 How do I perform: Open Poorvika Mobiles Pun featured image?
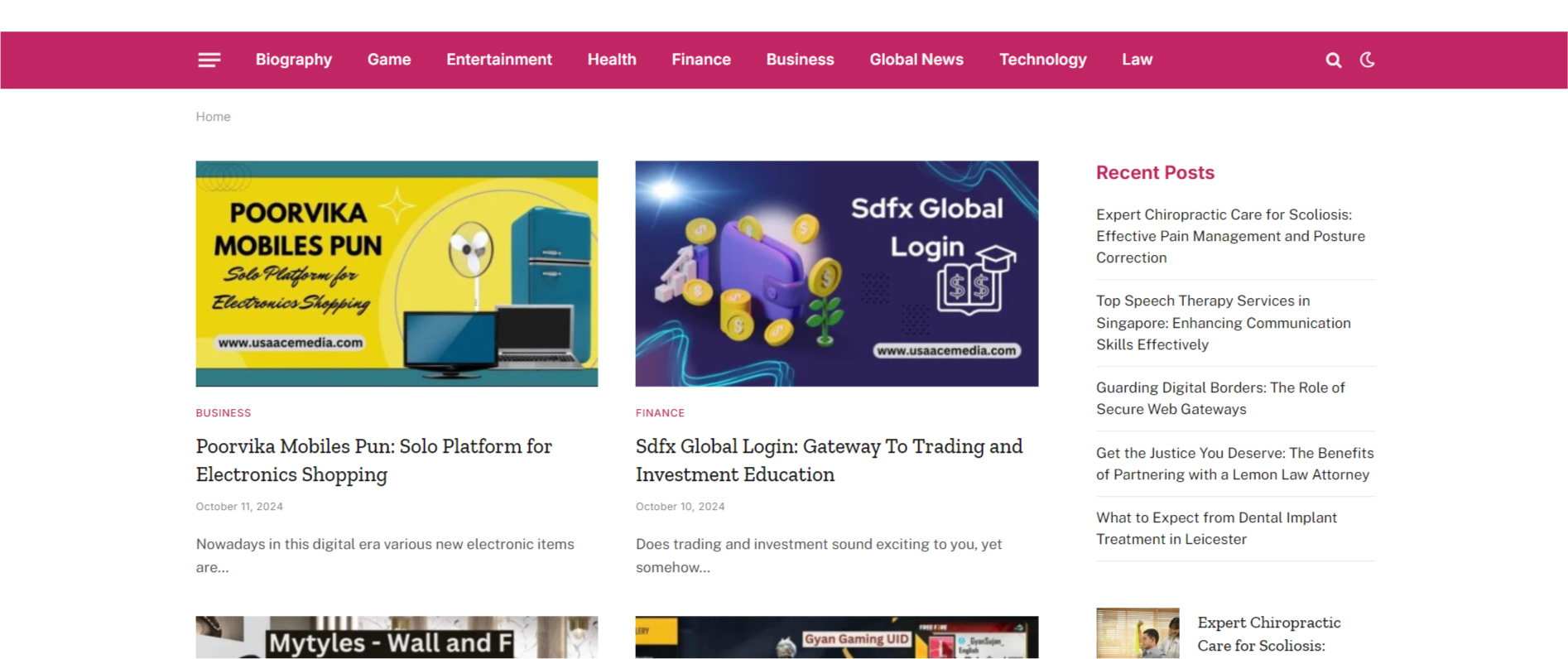click(397, 273)
